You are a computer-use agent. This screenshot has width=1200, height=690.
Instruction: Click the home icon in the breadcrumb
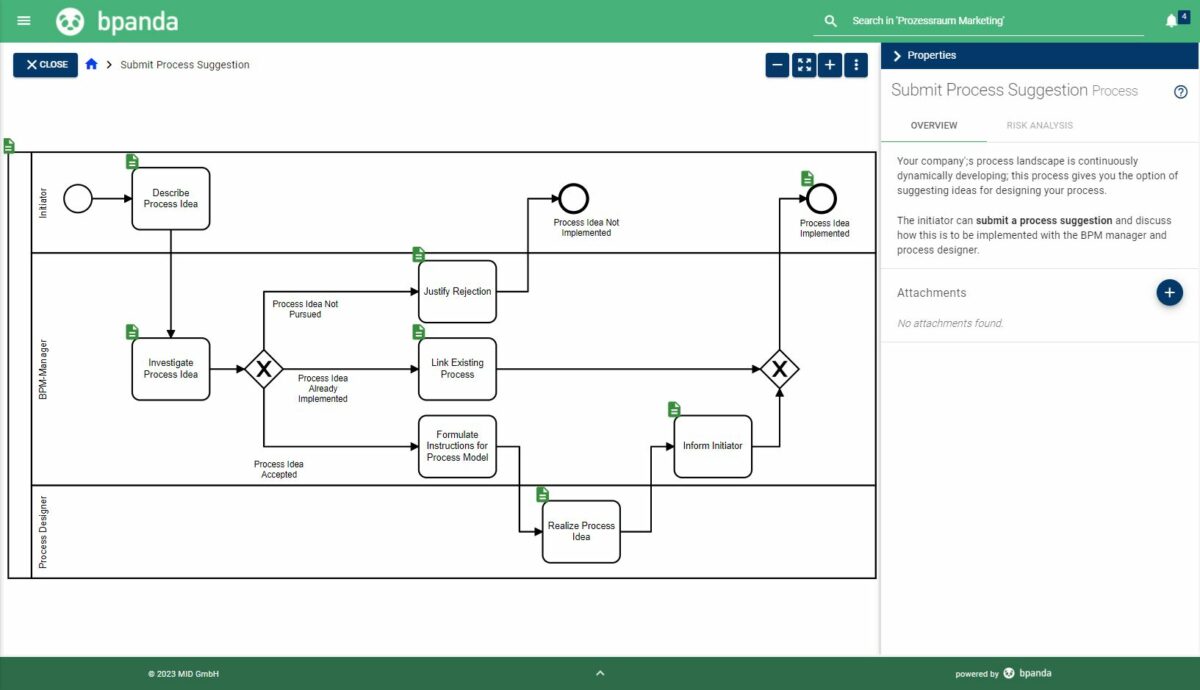tap(89, 64)
